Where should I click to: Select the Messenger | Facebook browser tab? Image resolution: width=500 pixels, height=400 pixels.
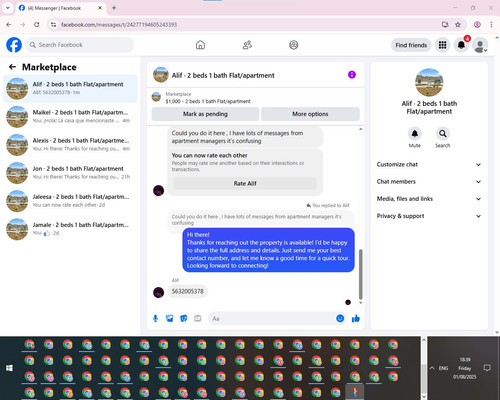point(60,8)
